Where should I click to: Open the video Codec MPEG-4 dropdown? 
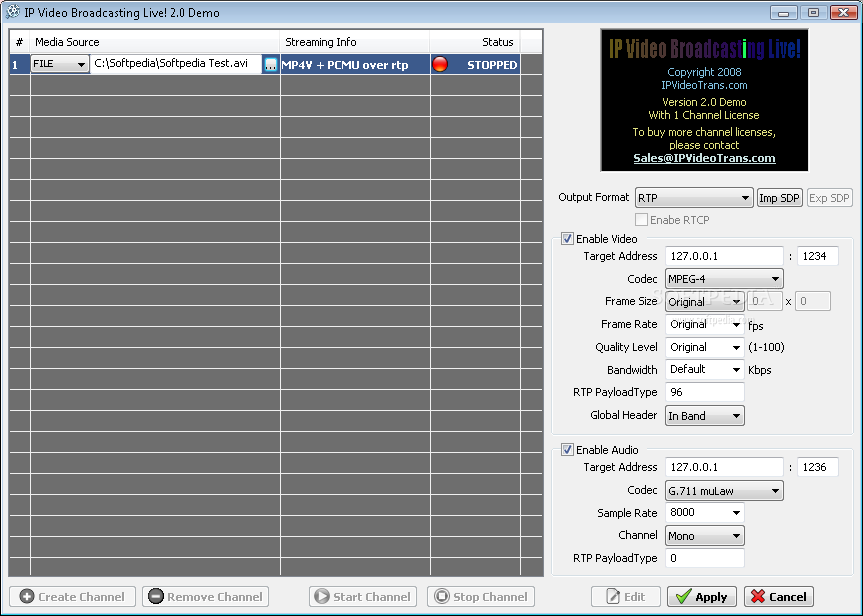click(724, 279)
